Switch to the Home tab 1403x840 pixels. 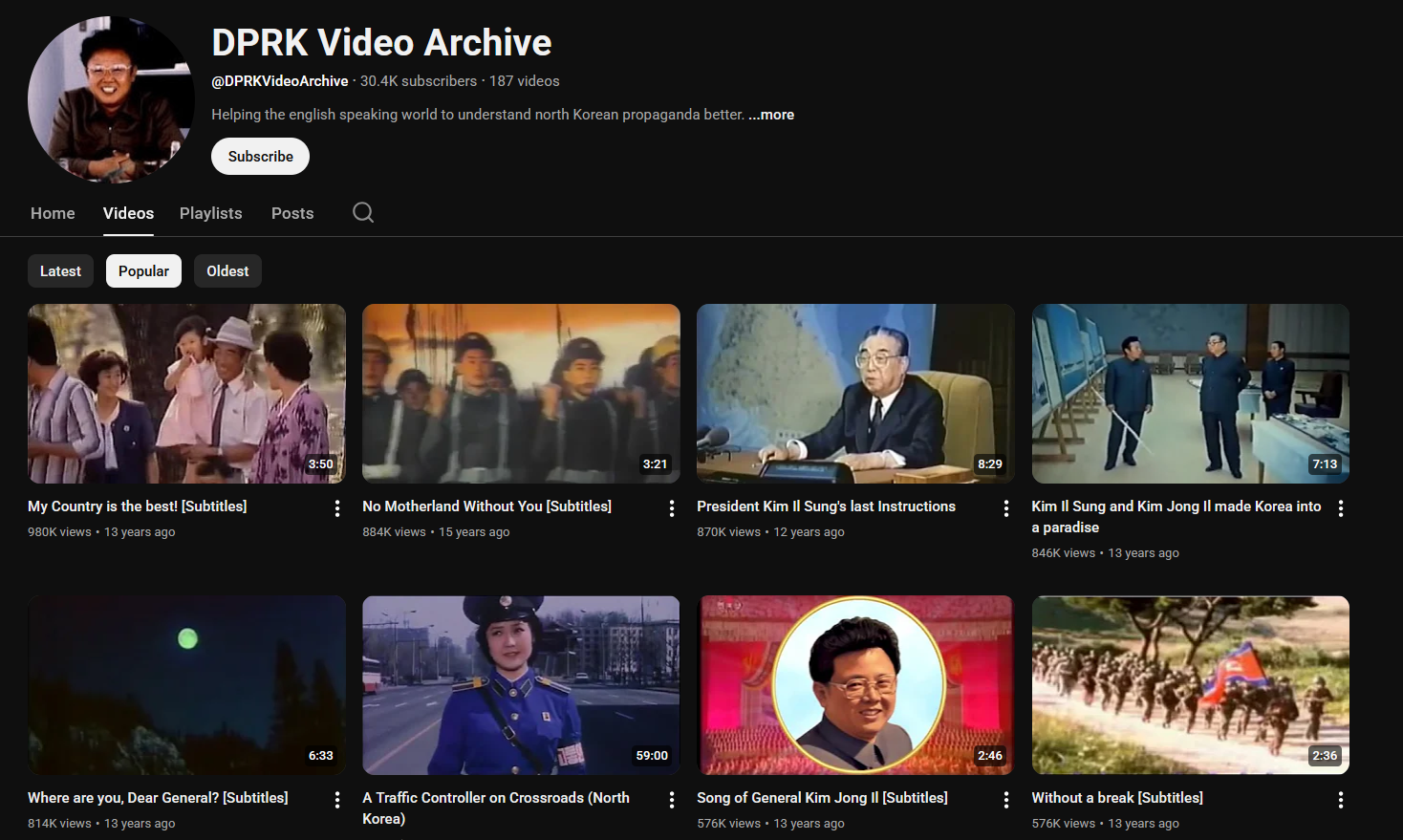click(53, 213)
